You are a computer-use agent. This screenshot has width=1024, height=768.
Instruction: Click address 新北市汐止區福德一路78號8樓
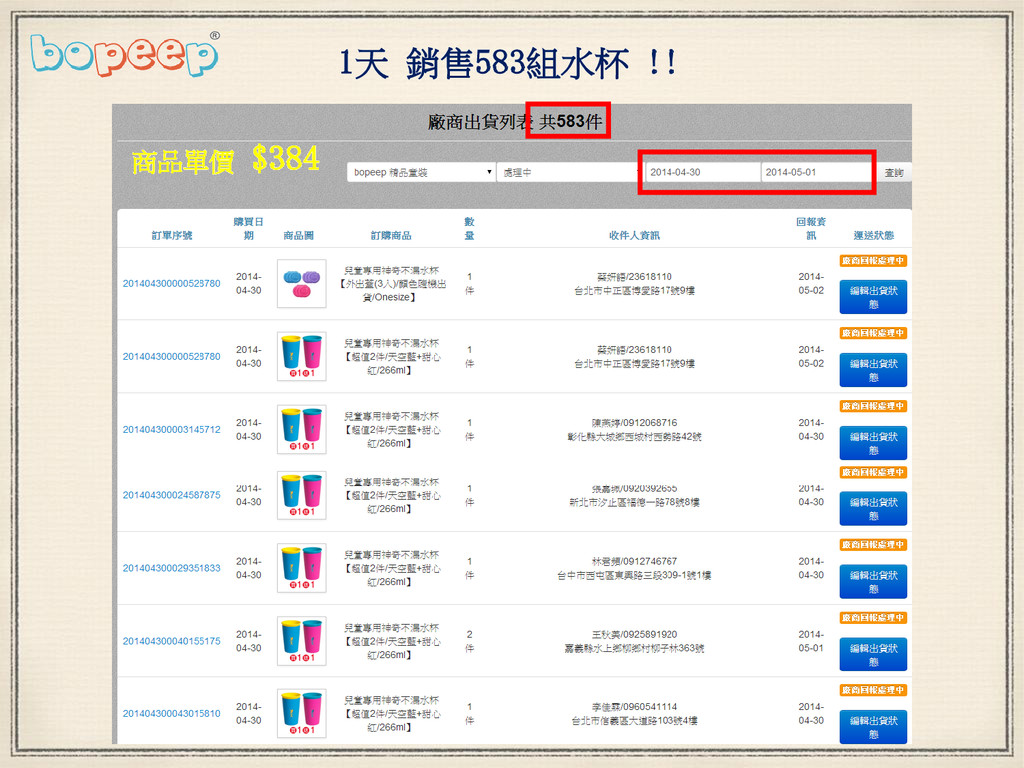click(634, 502)
